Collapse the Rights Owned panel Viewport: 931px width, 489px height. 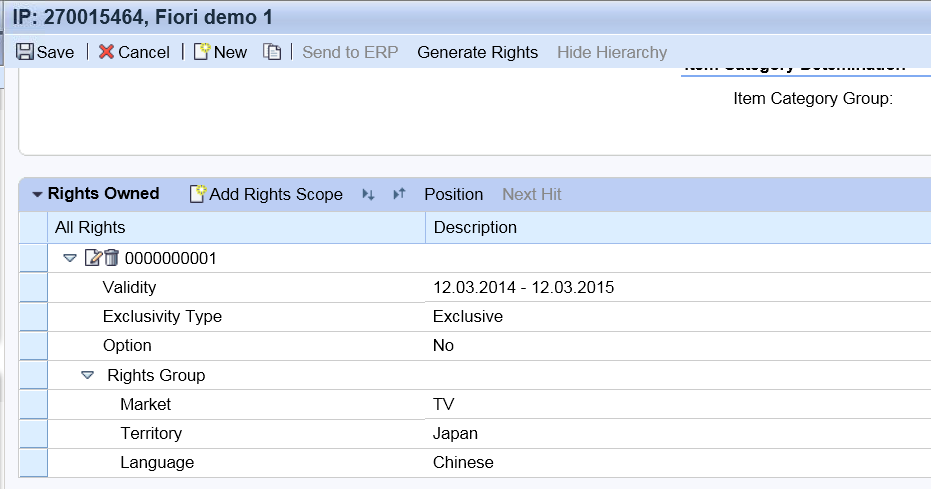tap(37, 194)
